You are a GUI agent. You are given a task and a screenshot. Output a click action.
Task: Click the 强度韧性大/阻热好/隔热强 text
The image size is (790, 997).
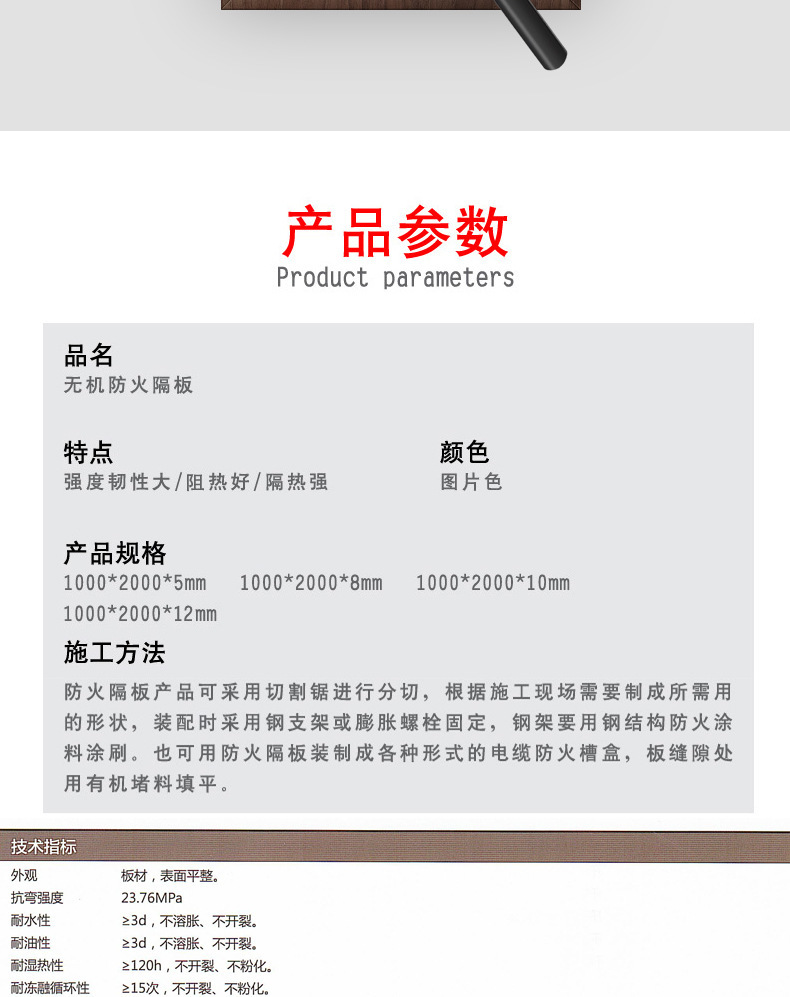point(196,482)
